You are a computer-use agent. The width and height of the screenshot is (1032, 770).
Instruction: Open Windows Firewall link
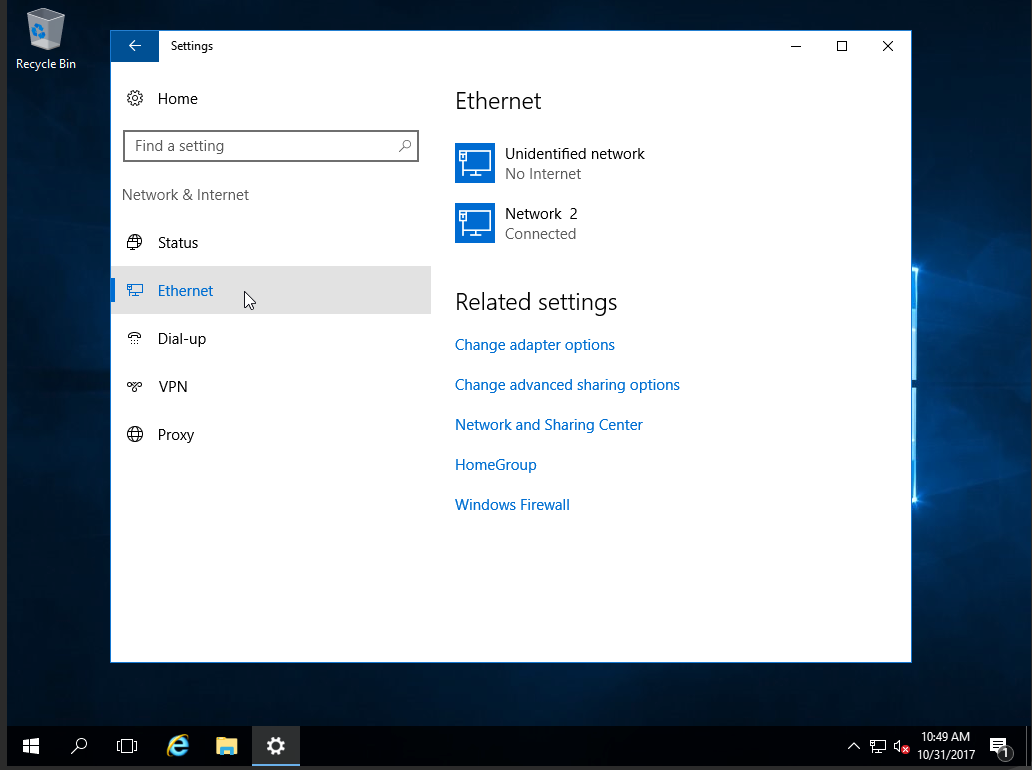(x=512, y=505)
